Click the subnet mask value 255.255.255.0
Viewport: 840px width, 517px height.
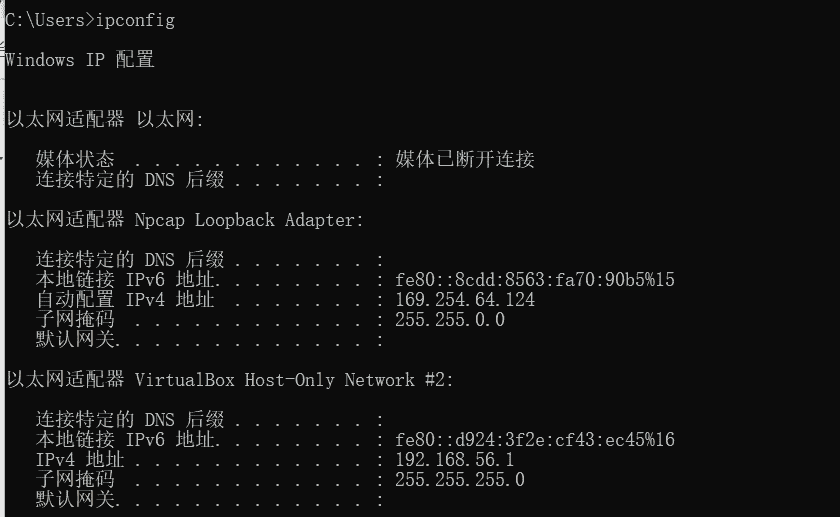coord(460,480)
